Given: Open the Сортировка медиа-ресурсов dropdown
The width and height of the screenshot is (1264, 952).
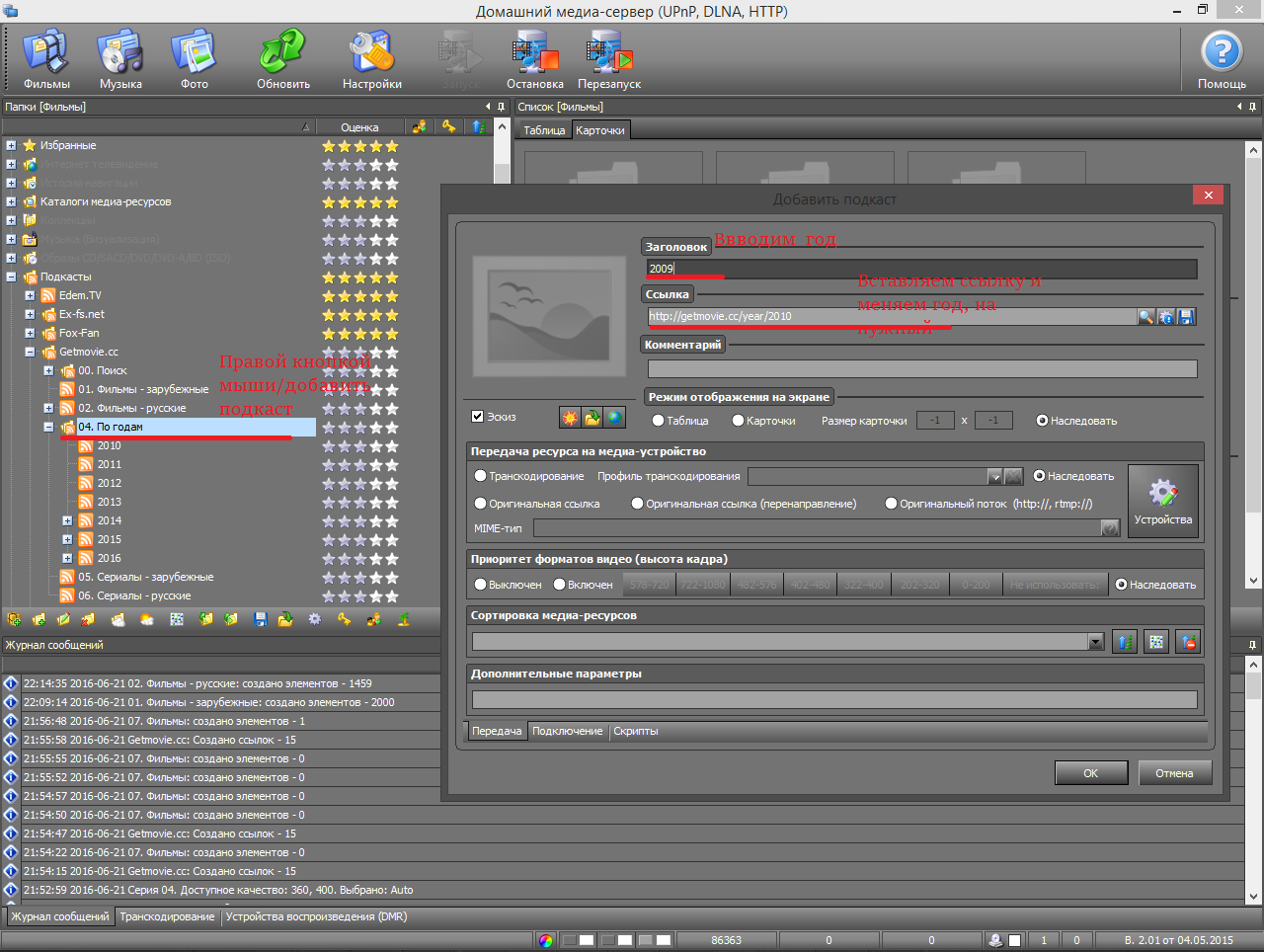Looking at the screenshot, I should coord(1095,643).
